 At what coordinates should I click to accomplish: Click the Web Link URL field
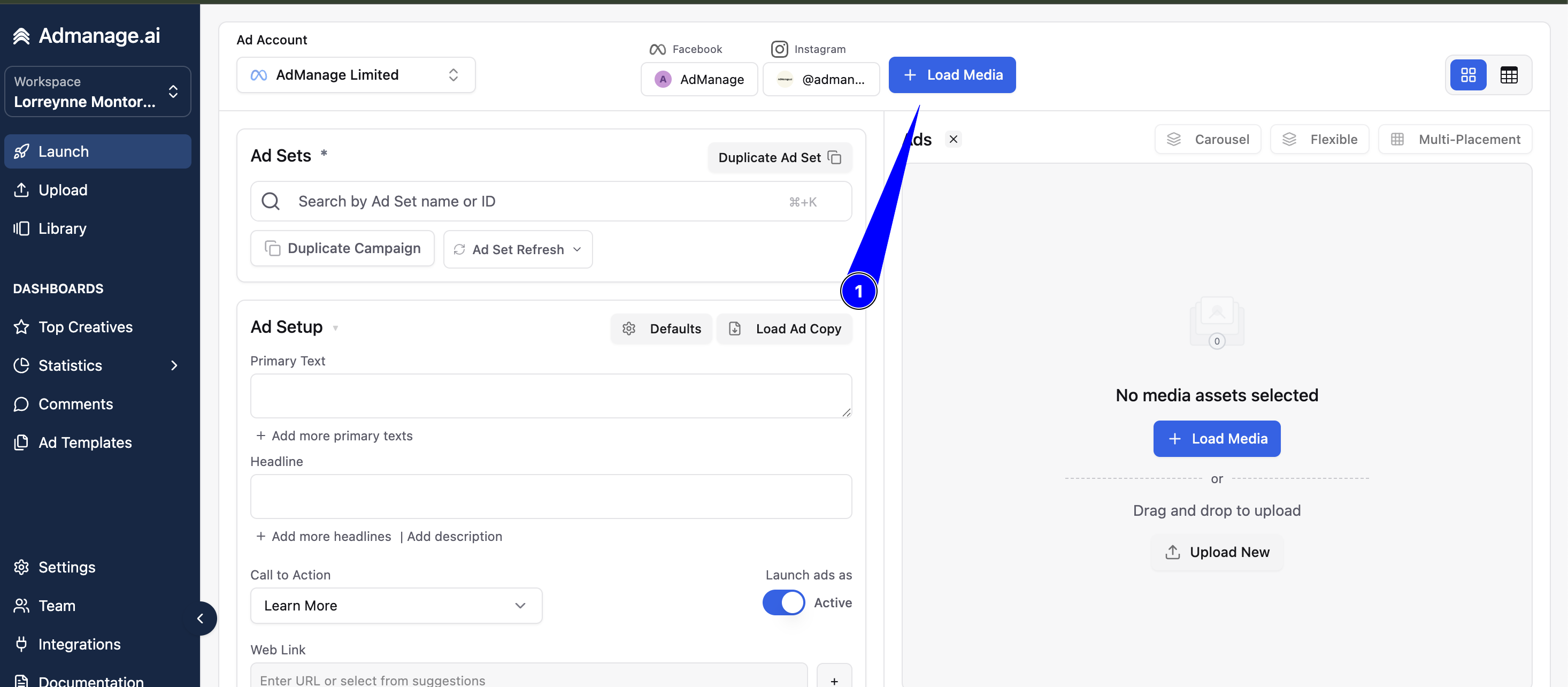click(x=529, y=677)
